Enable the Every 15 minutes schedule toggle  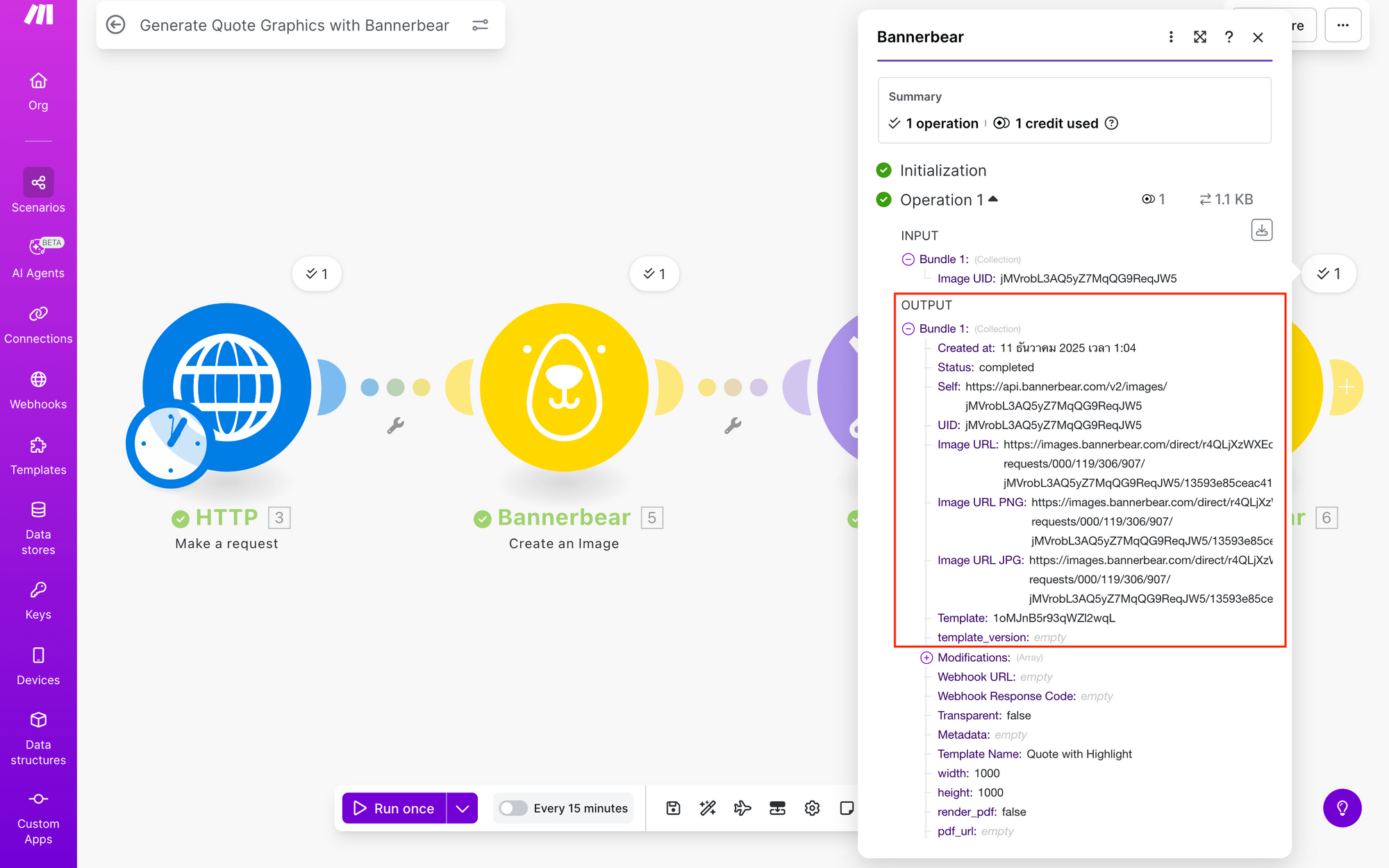[514, 808]
